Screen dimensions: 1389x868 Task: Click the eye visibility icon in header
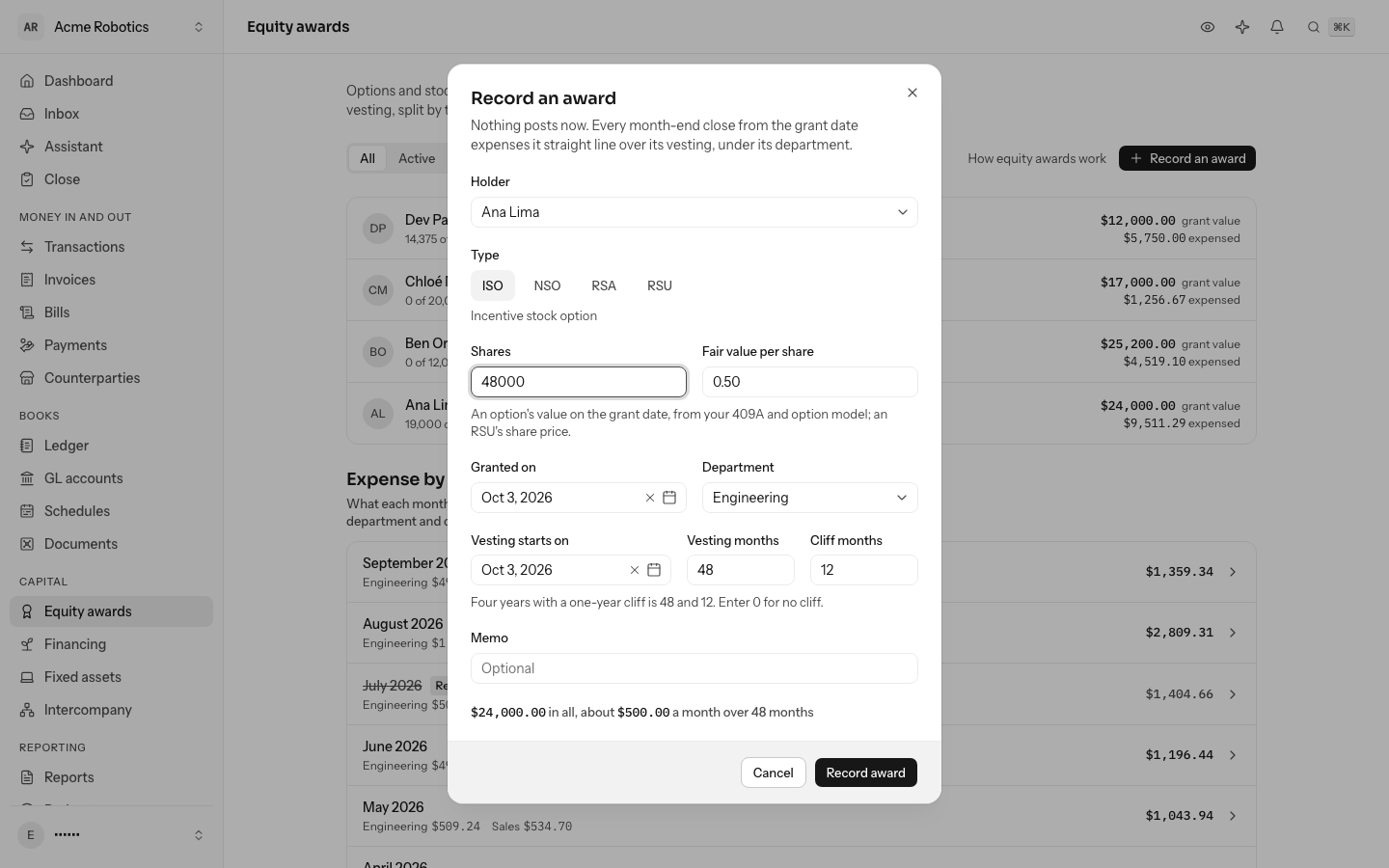click(1208, 27)
